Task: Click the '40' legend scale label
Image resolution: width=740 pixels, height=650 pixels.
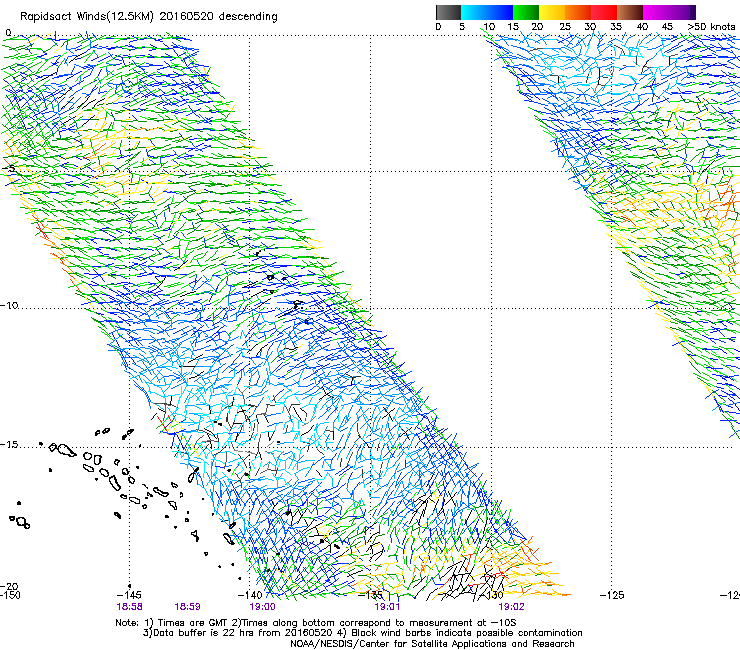Action: click(642, 26)
